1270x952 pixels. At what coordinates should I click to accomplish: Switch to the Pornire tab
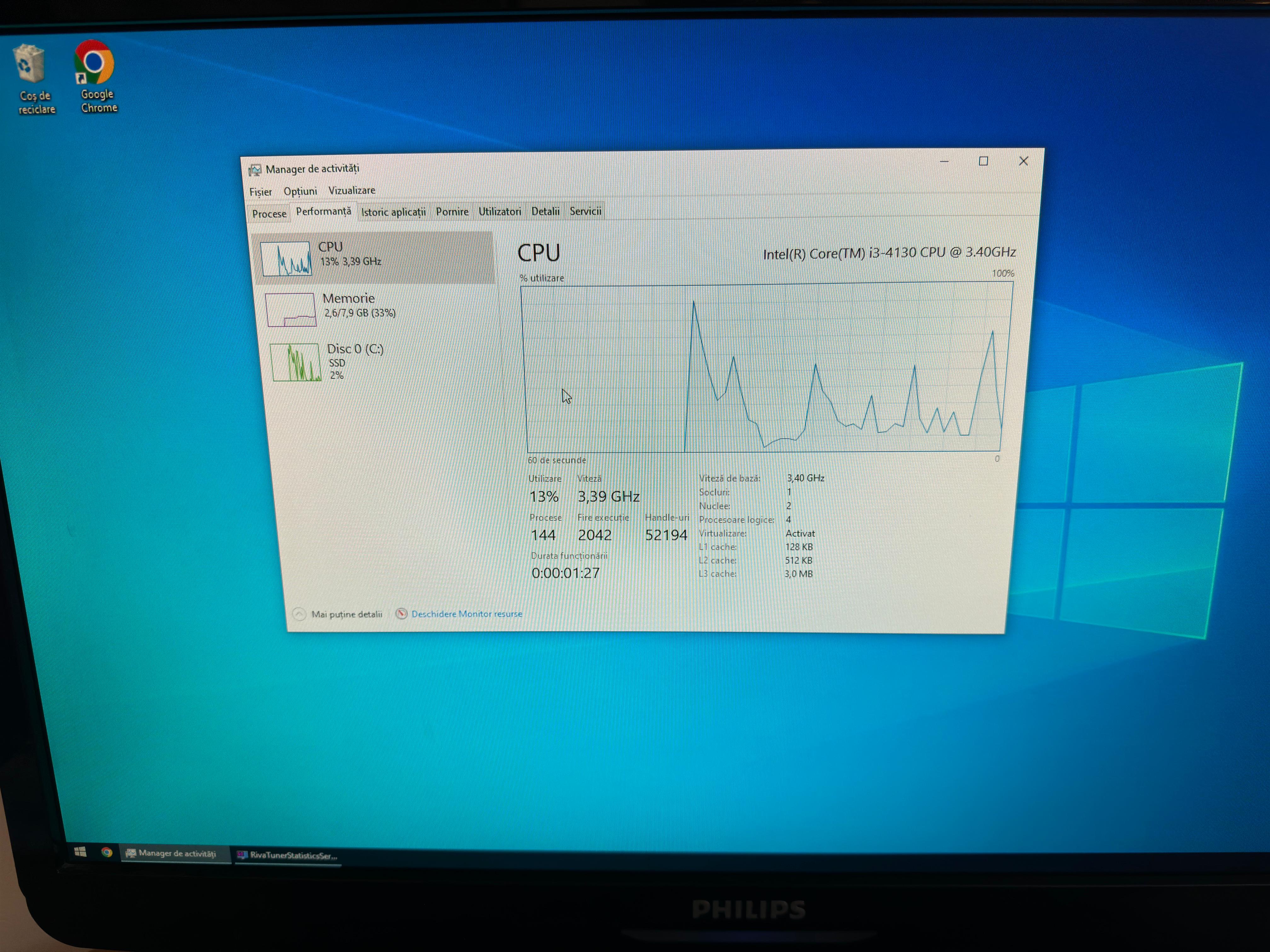(x=452, y=212)
